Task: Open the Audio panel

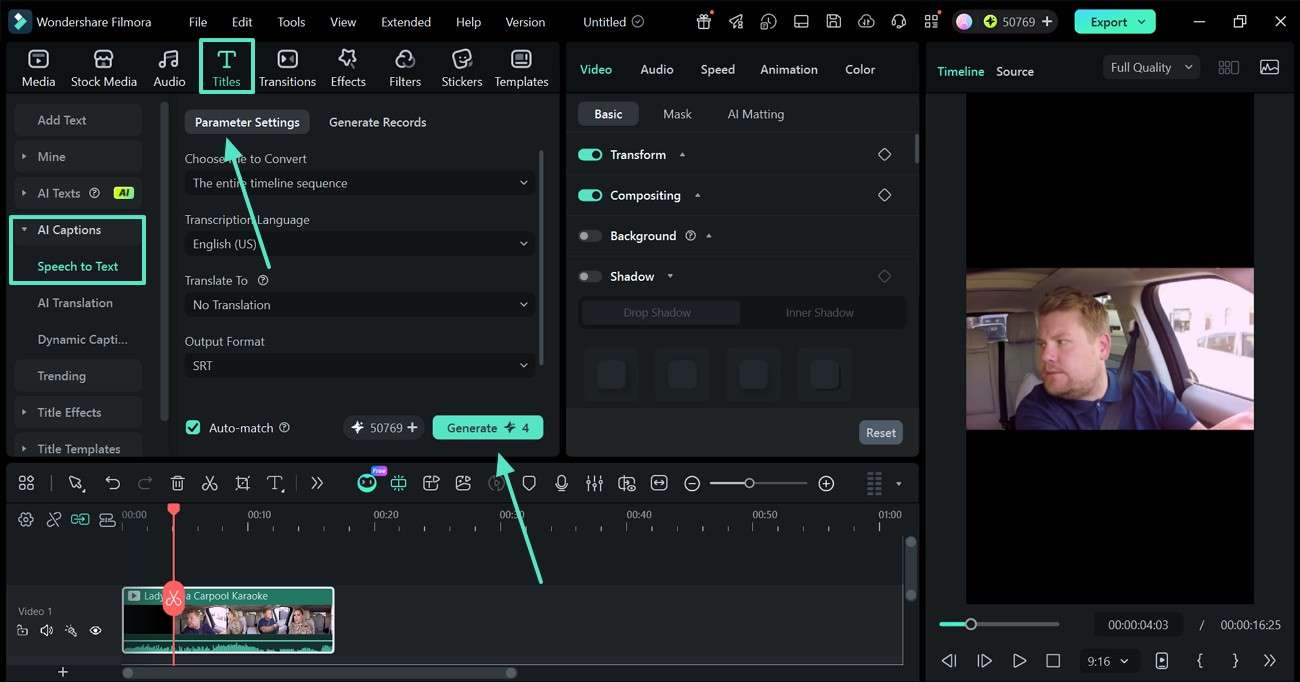Action: 169,68
